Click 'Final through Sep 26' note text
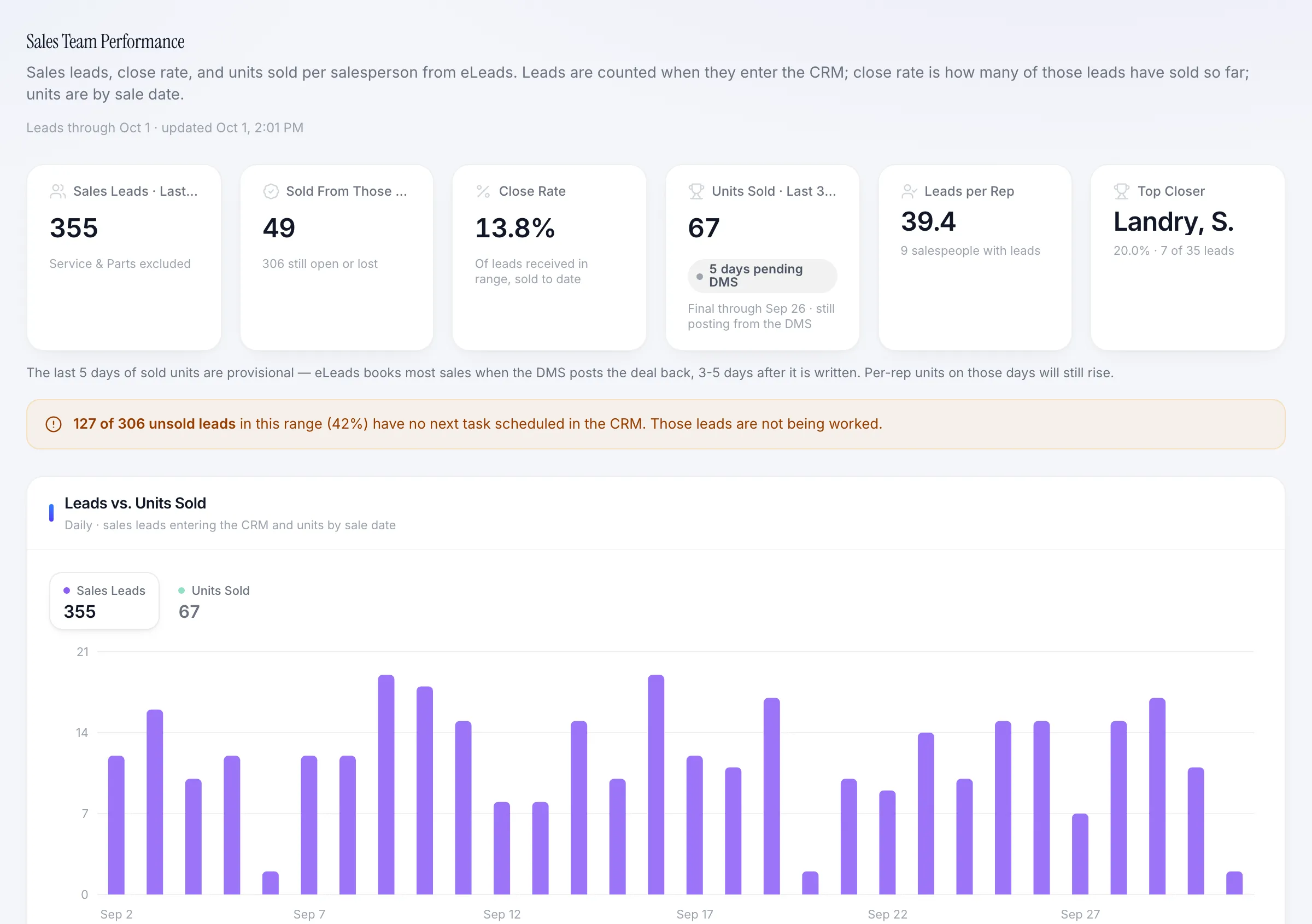The width and height of the screenshot is (1312, 924). click(x=761, y=317)
